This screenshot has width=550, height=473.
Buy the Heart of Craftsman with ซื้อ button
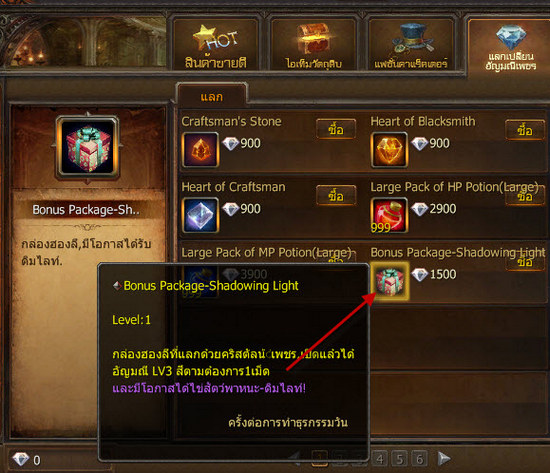(336, 195)
